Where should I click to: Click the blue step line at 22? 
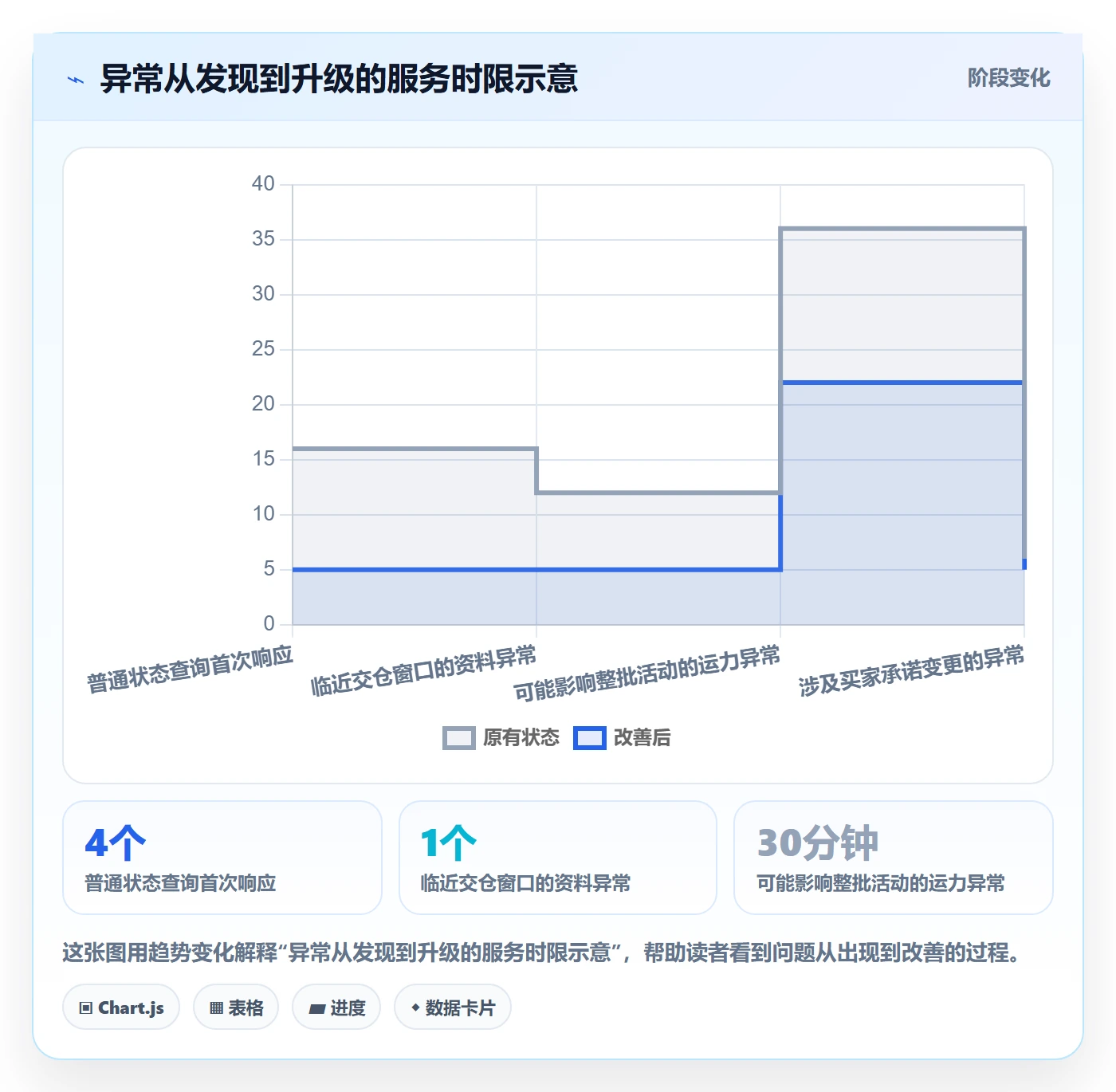pyautogui.click(x=902, y=383)
